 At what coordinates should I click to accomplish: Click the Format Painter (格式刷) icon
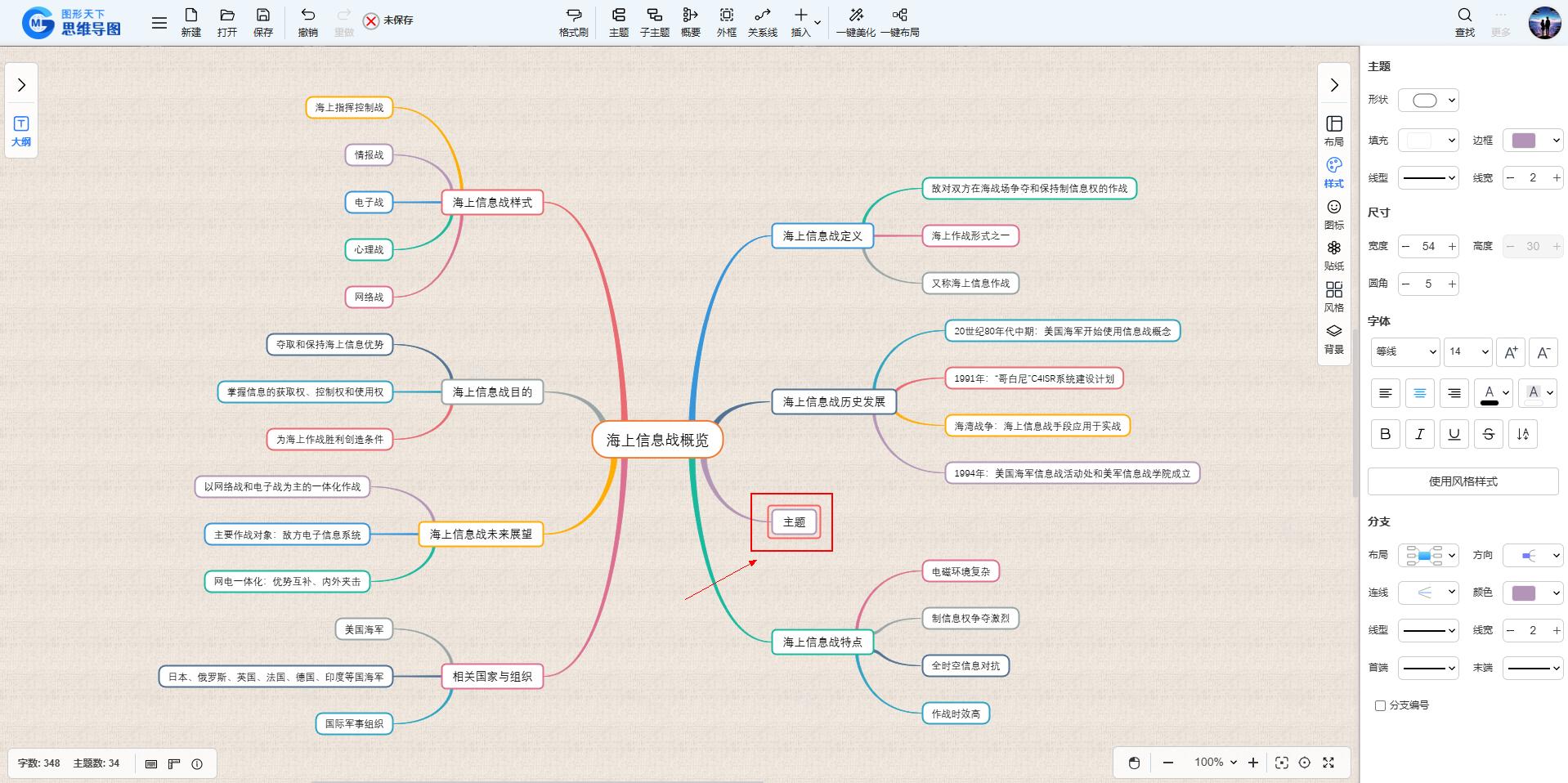573,22
